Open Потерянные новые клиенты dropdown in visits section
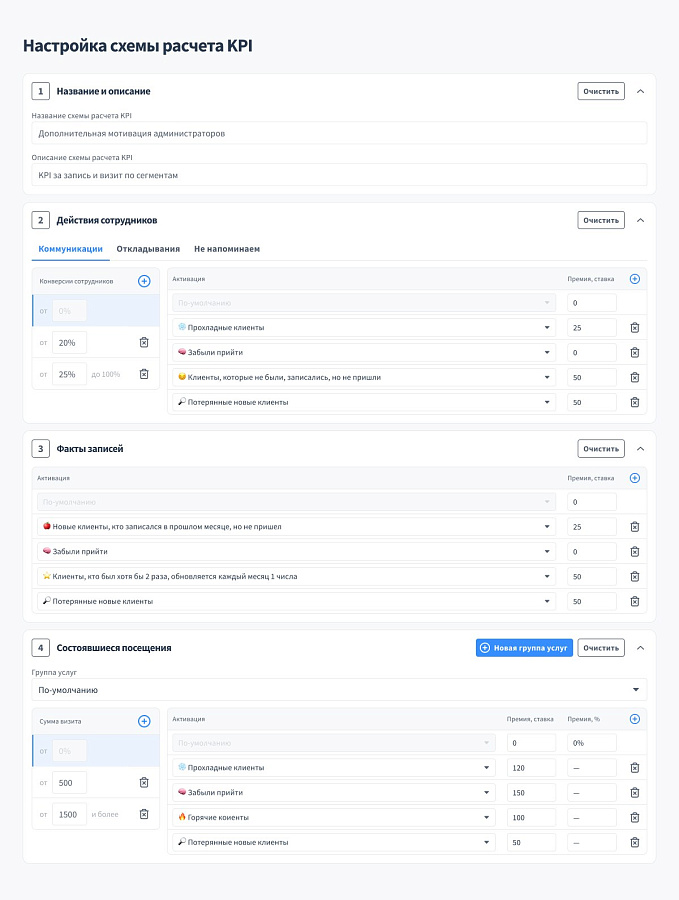Image resolution: width=679 pixels, height=900 pixels. click(x=333, y=843)
